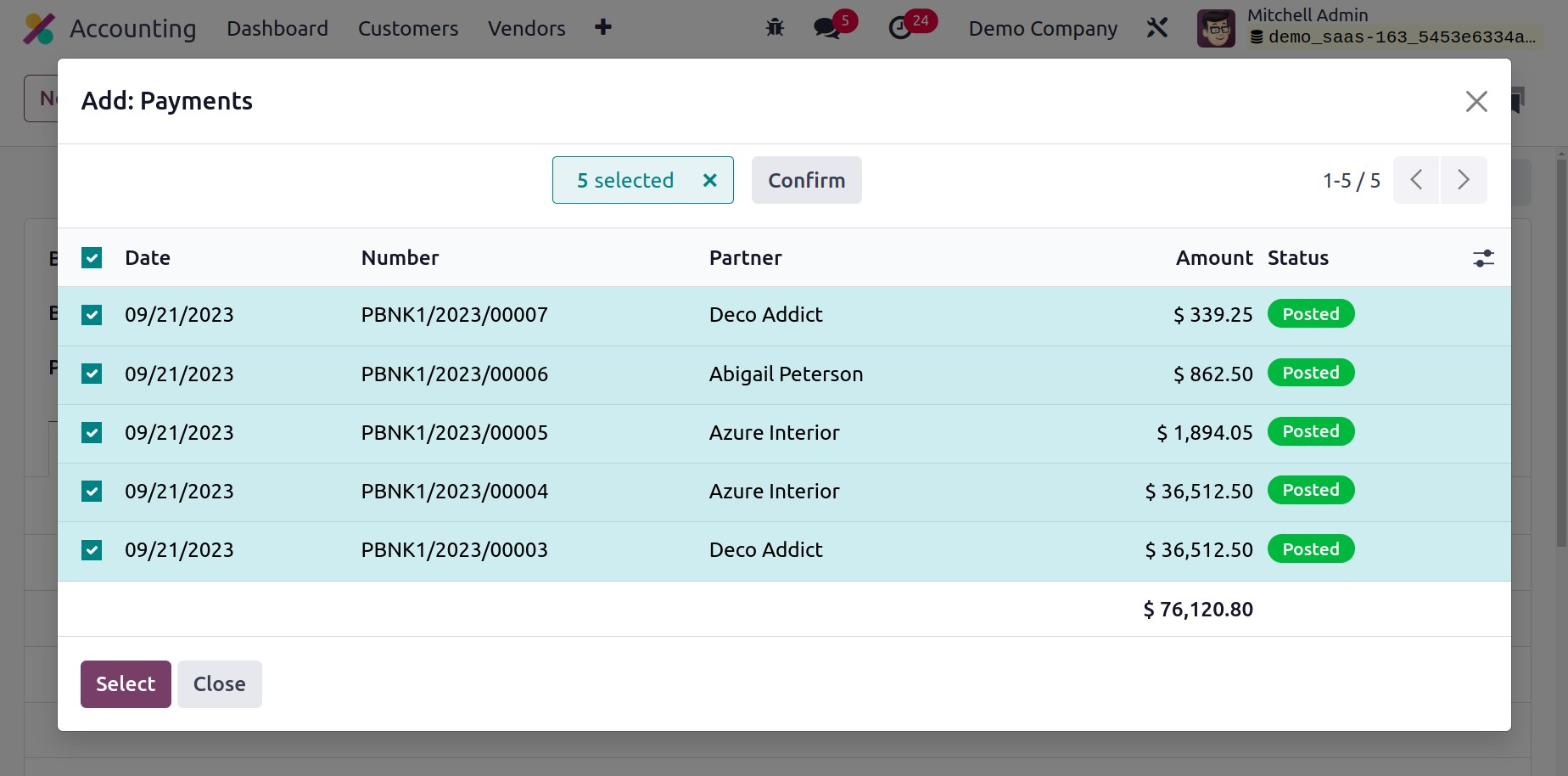Screen dimensions: 1568x776
Task: Open the Customers menu
Action: click(408, 28)
